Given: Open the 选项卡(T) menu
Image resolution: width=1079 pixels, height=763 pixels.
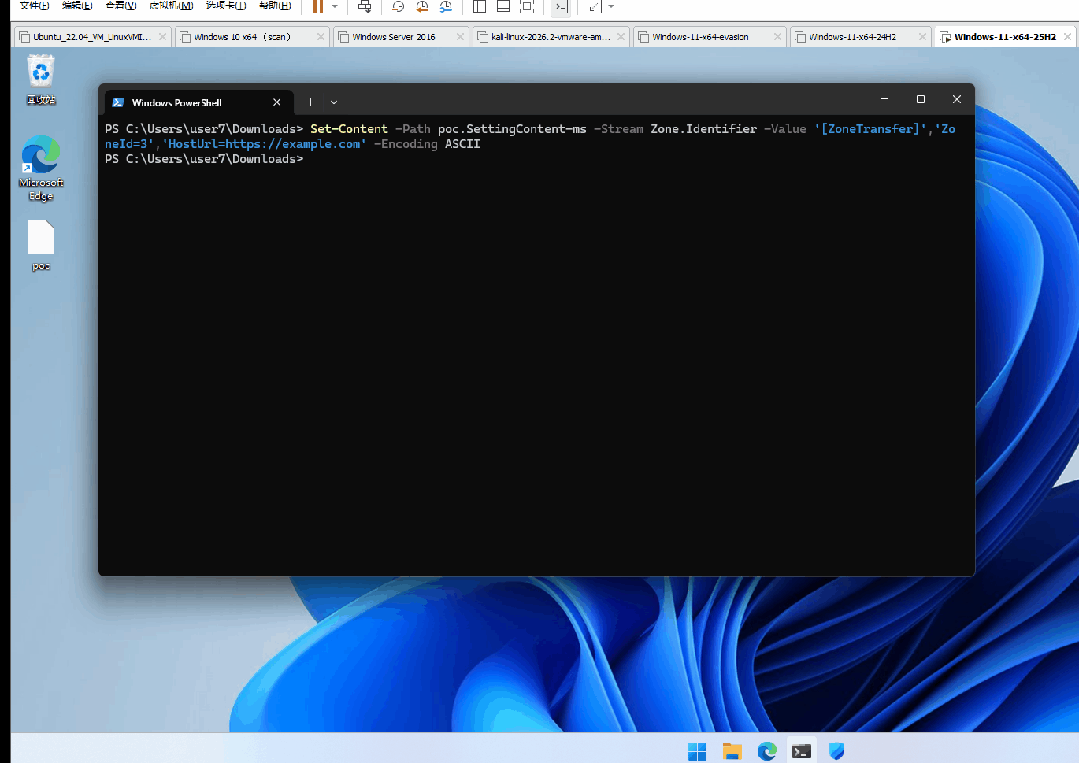Looking at the screenshot, I should pos(226,6).
